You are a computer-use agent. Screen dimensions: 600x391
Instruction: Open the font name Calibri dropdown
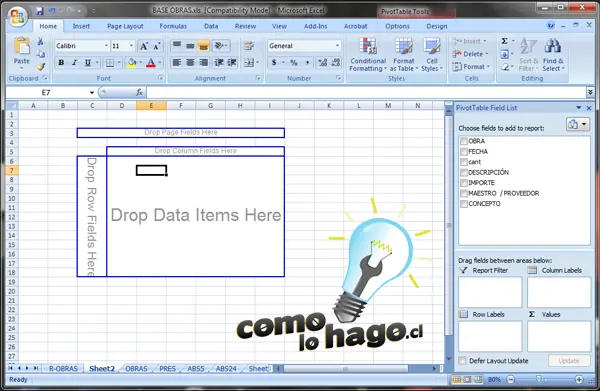(106, 46)
